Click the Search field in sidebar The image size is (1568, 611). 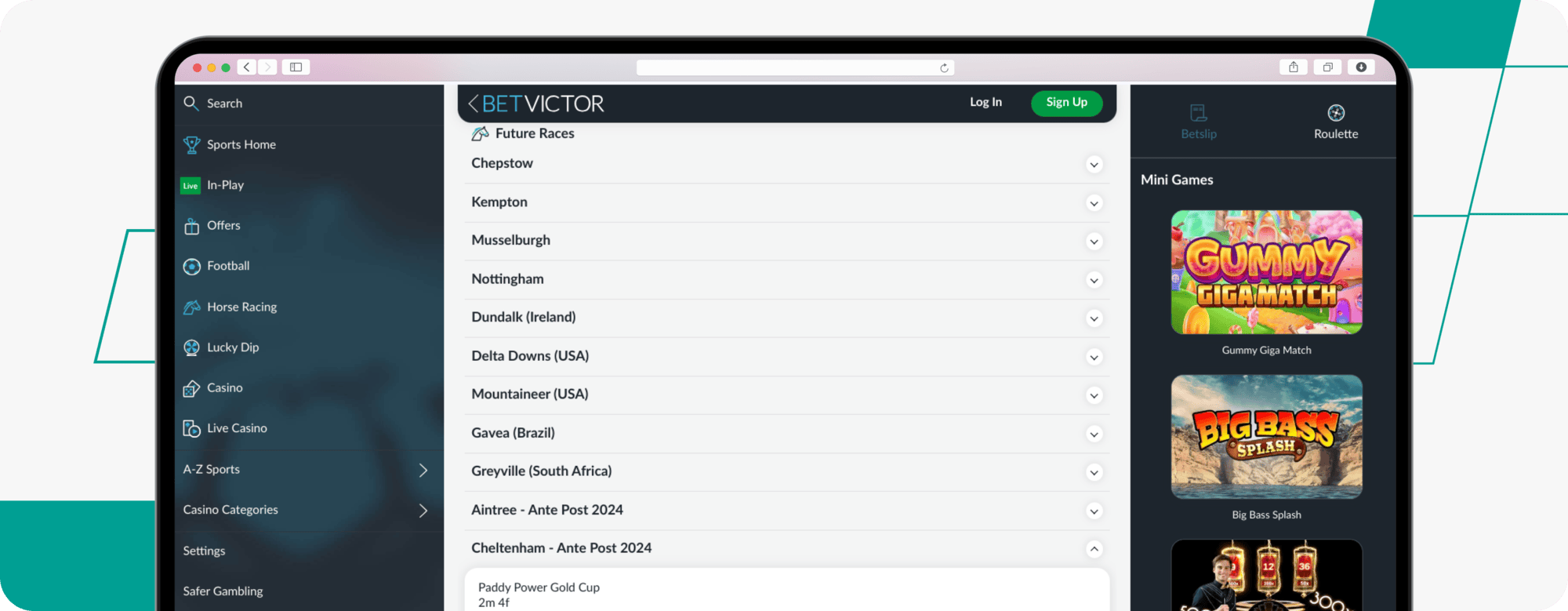[309, 104]
